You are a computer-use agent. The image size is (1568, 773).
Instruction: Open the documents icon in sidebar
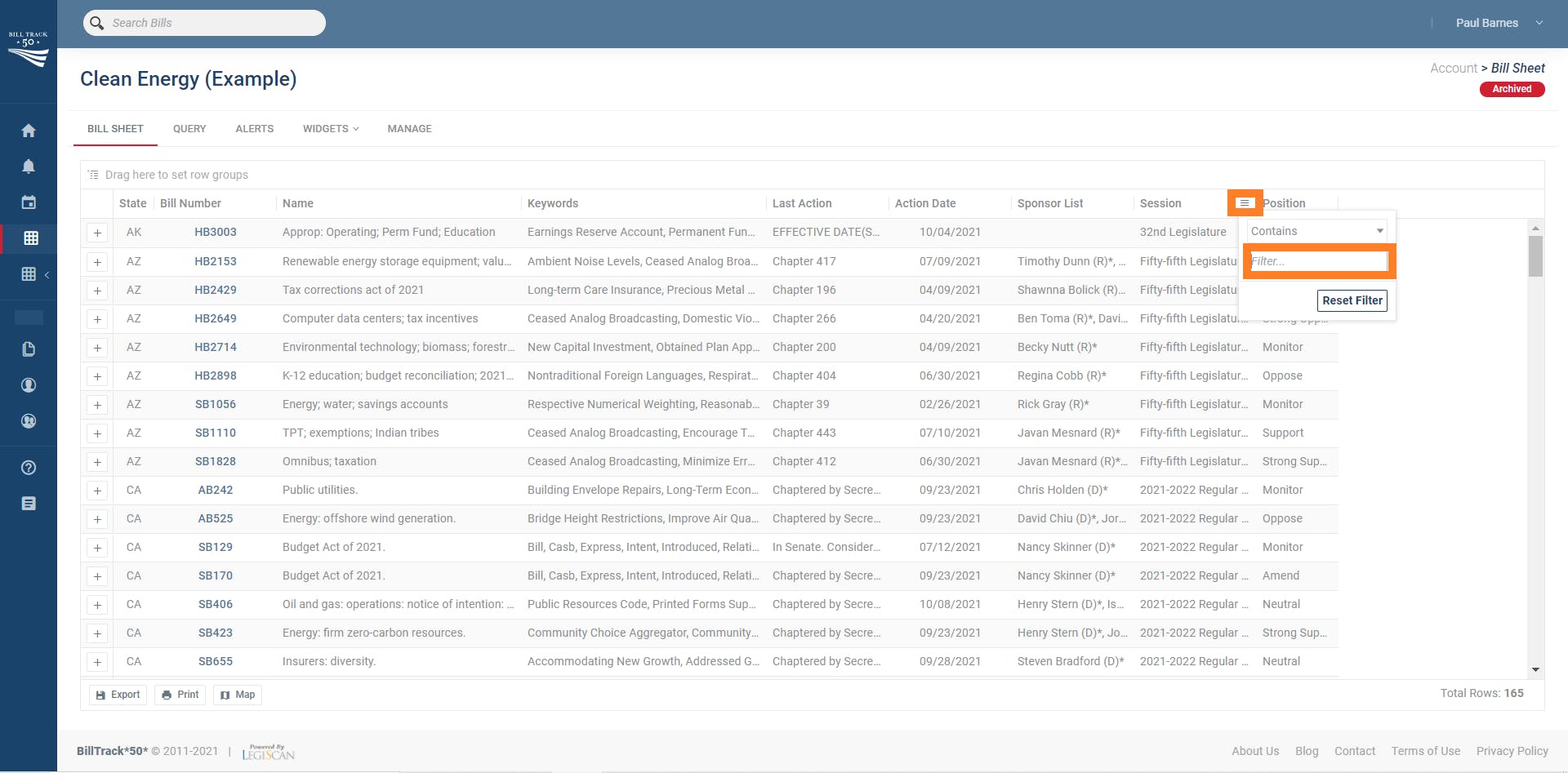click(29, 349)
